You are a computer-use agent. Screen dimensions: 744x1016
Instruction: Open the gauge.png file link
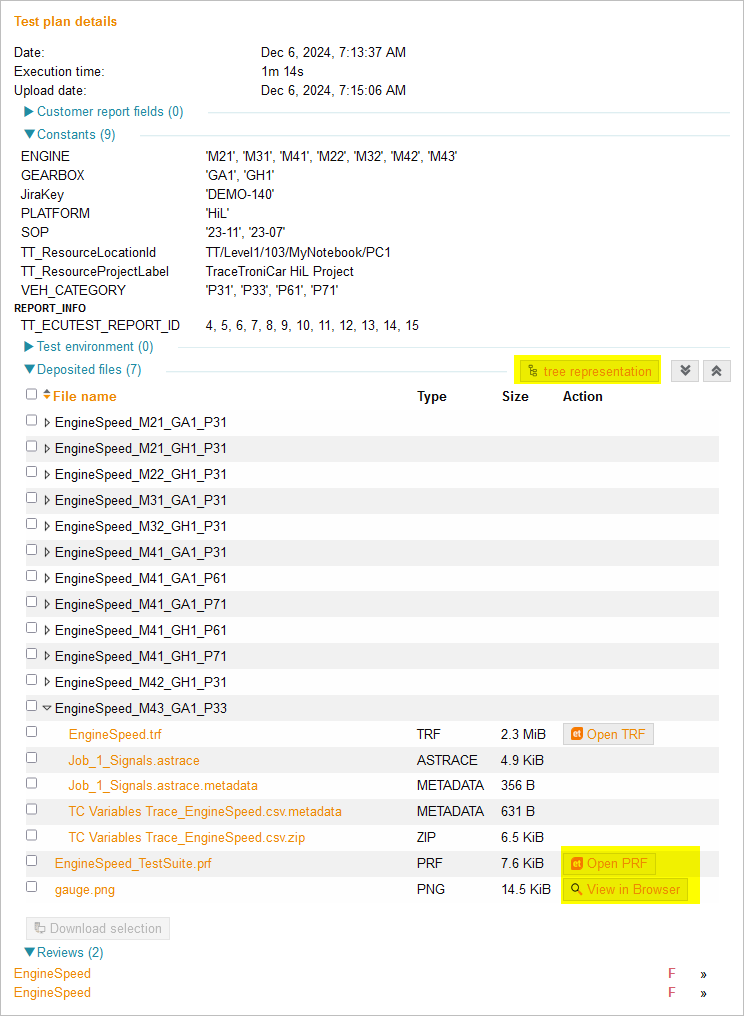[85, 890]
